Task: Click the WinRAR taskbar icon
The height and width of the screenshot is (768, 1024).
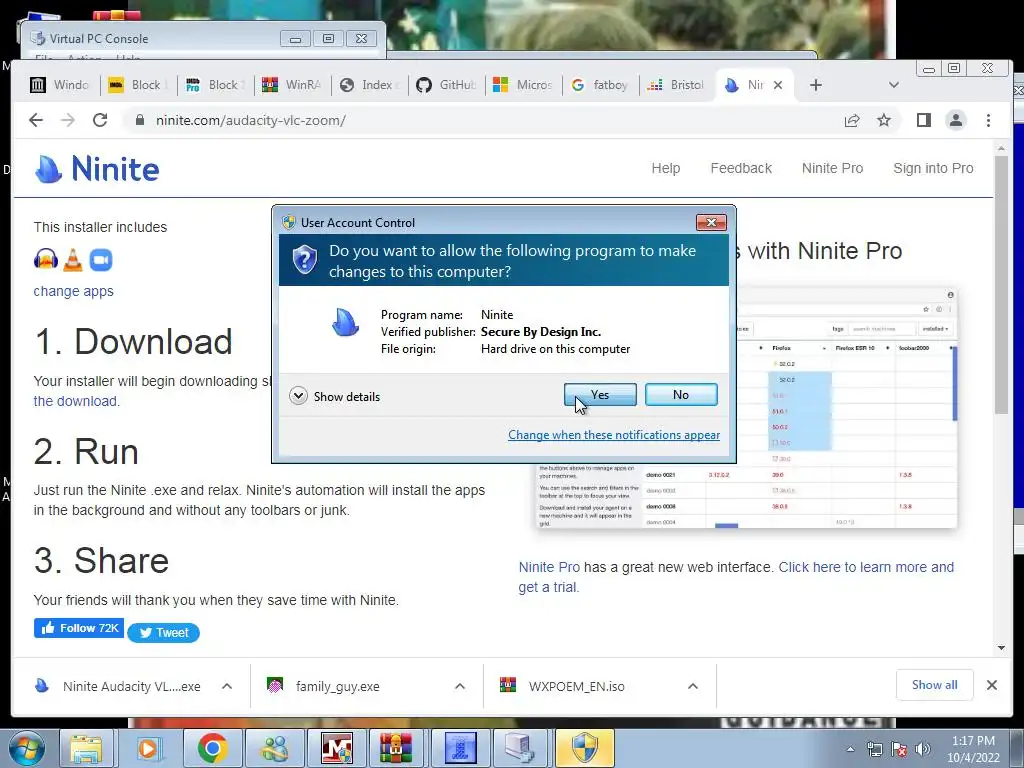Action: [396, 748]
